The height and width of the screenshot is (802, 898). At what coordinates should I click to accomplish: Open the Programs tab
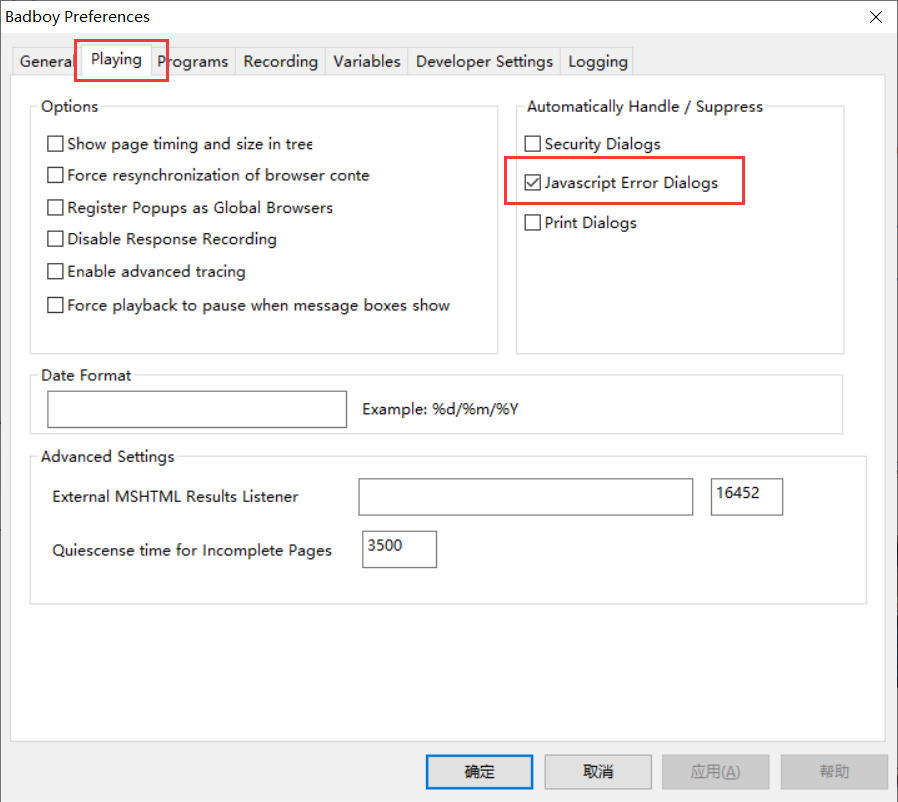click(194, 61)
